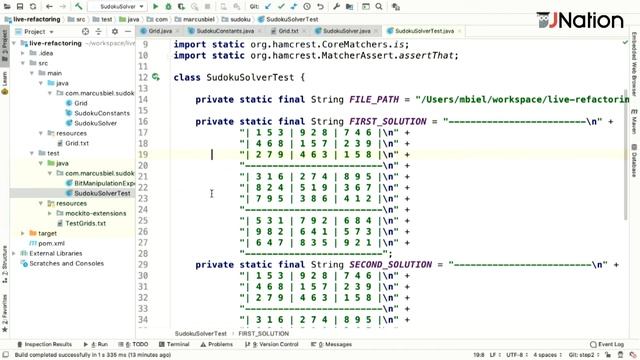Image resolution: width=640 pixels, height=360 pixels.
Task: Navigate forward with the right arrow
Action: [62, 7]
